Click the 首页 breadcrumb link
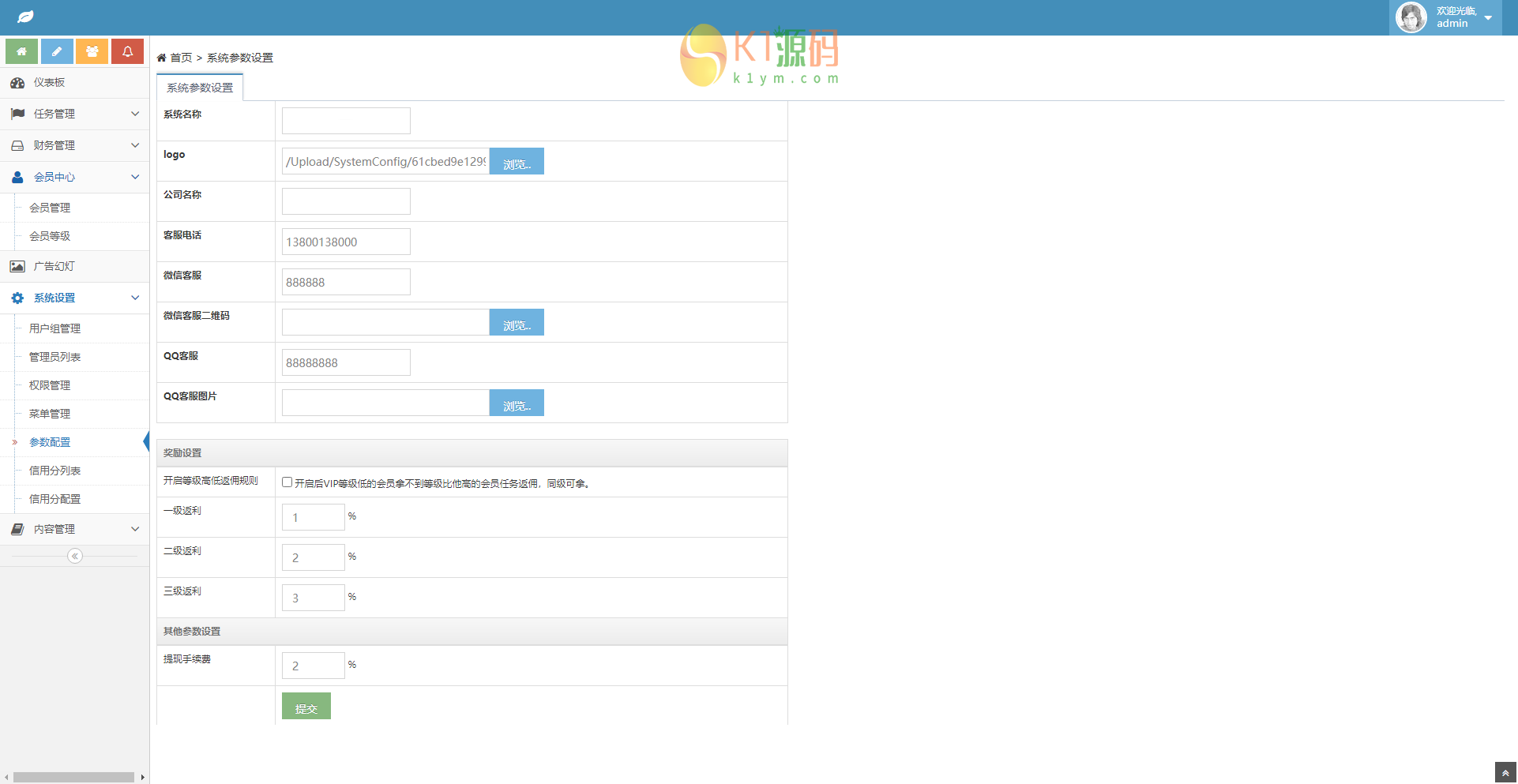The height and width of the screenshot is (784, 1518). 182,58
